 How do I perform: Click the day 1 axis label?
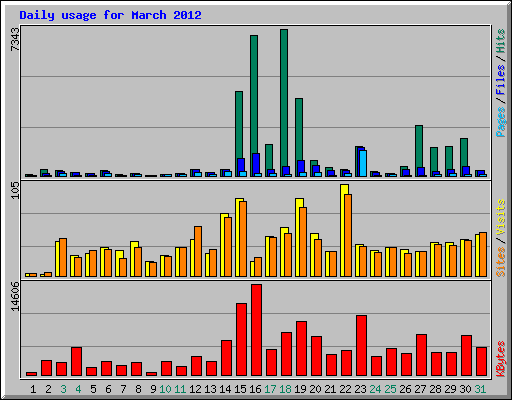33,389
